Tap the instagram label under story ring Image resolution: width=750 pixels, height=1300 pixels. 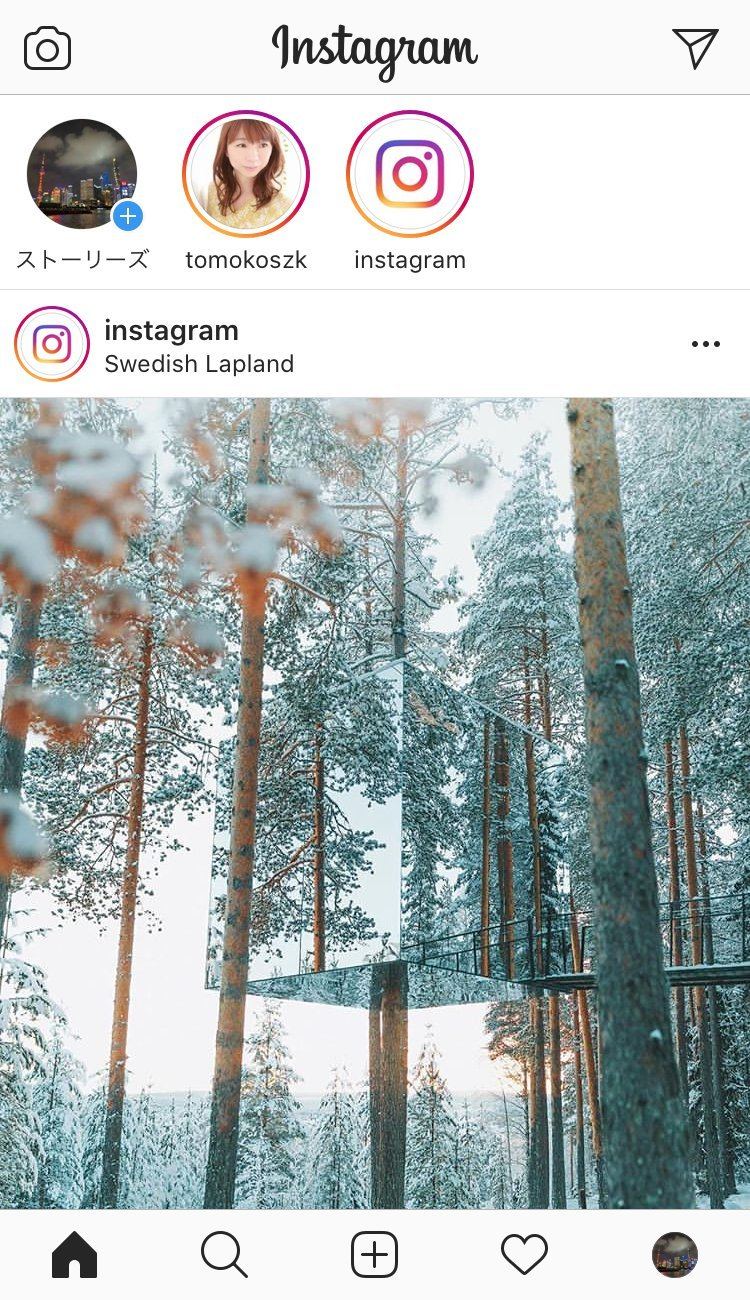click(410, 260)
